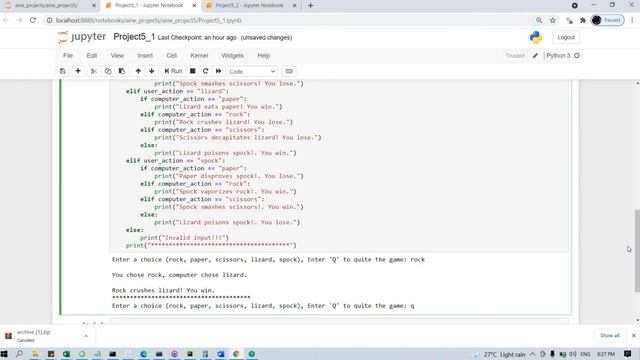
Task: Open the Windows Start menu
Action: tap(4, 354)
